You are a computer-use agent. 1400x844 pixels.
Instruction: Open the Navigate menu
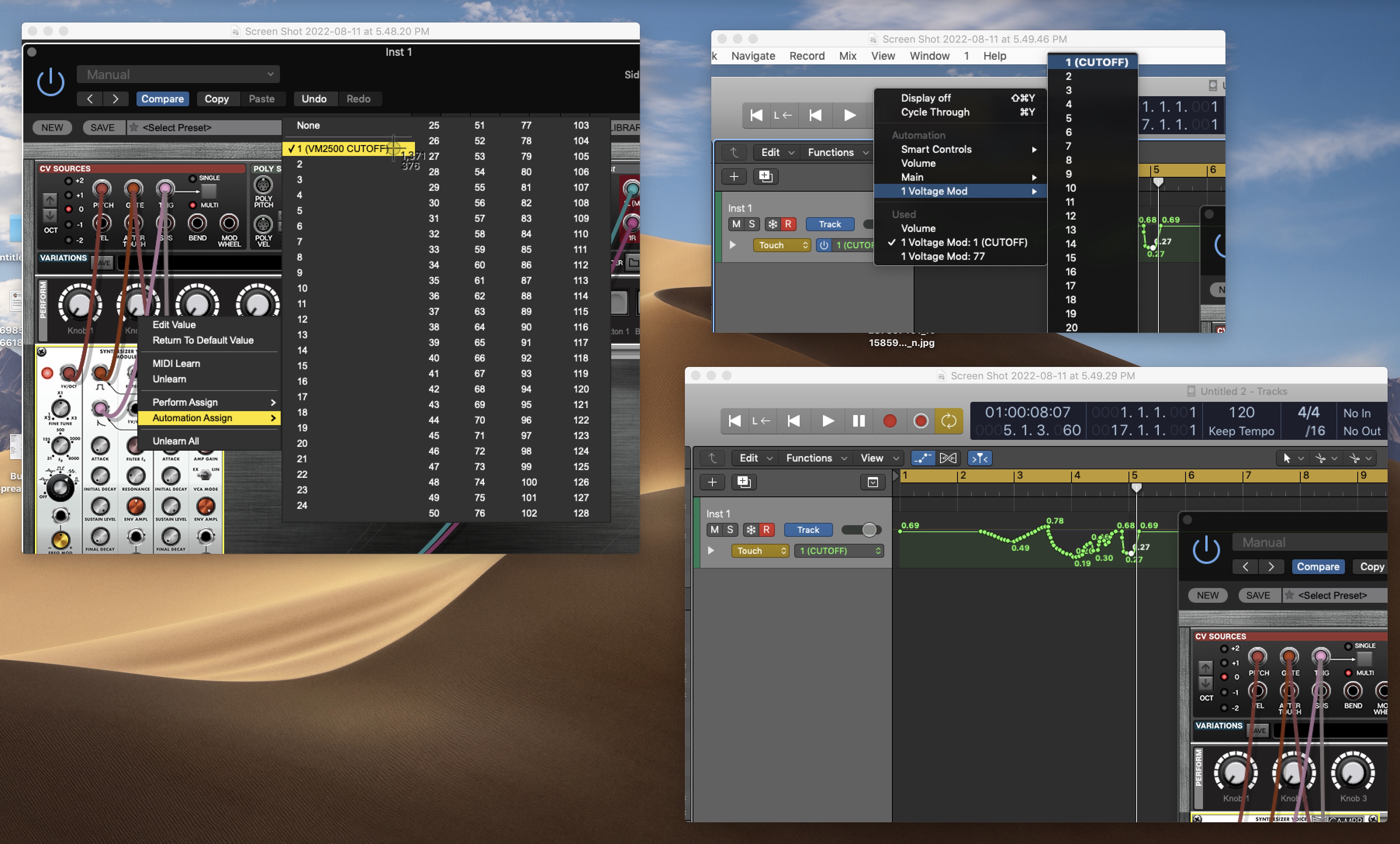point(753,56)
